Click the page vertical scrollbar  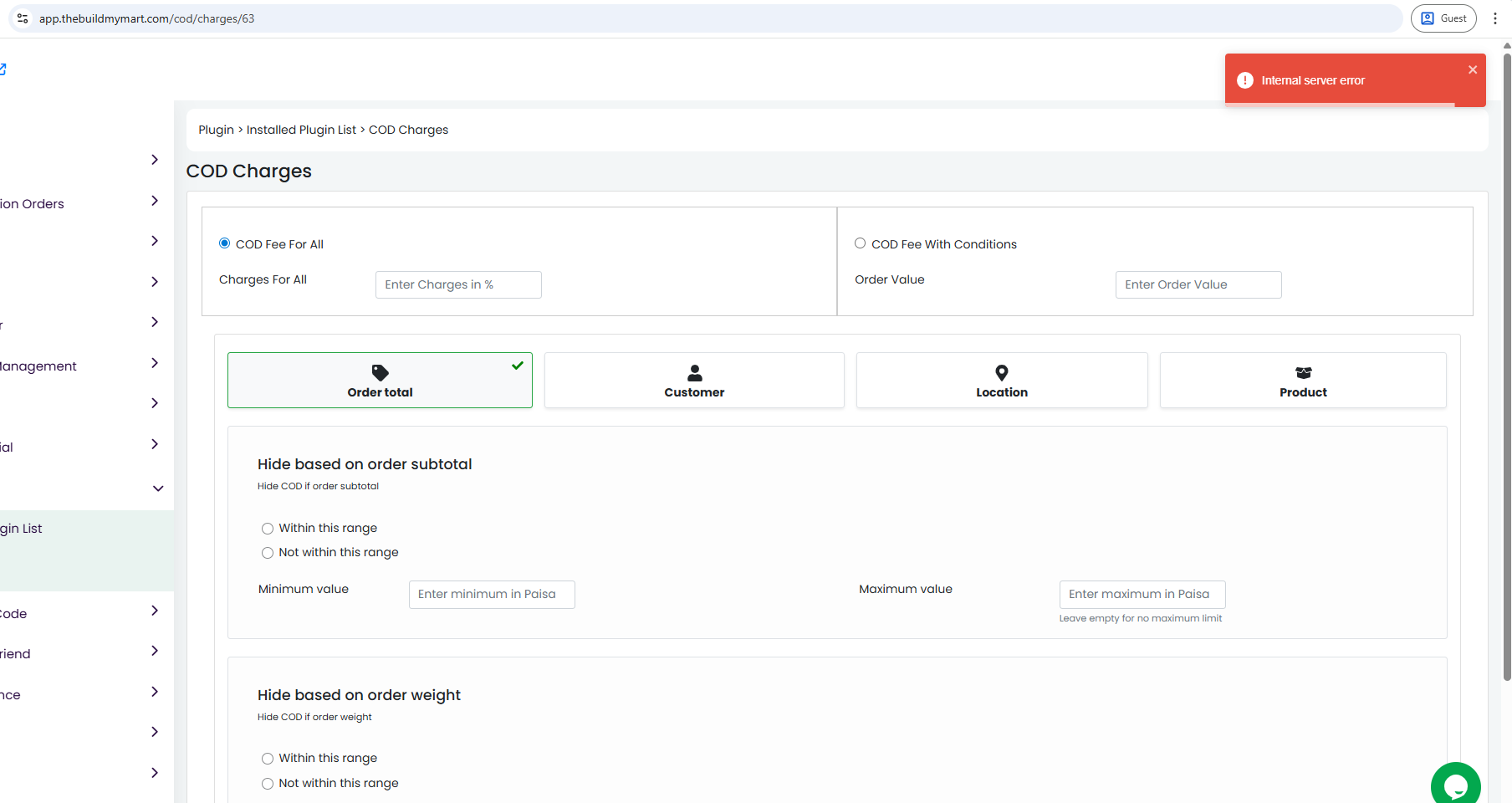1507,368
